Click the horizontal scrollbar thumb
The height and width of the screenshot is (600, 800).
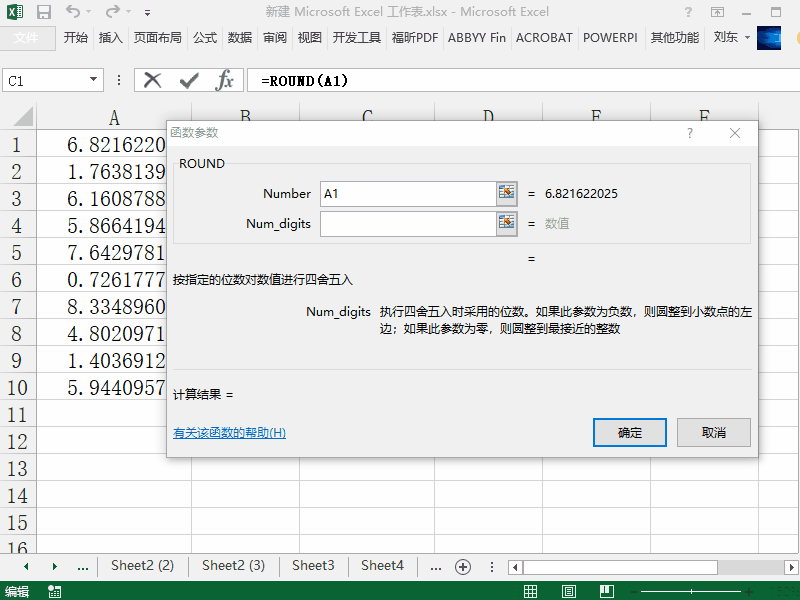[620, 567]
